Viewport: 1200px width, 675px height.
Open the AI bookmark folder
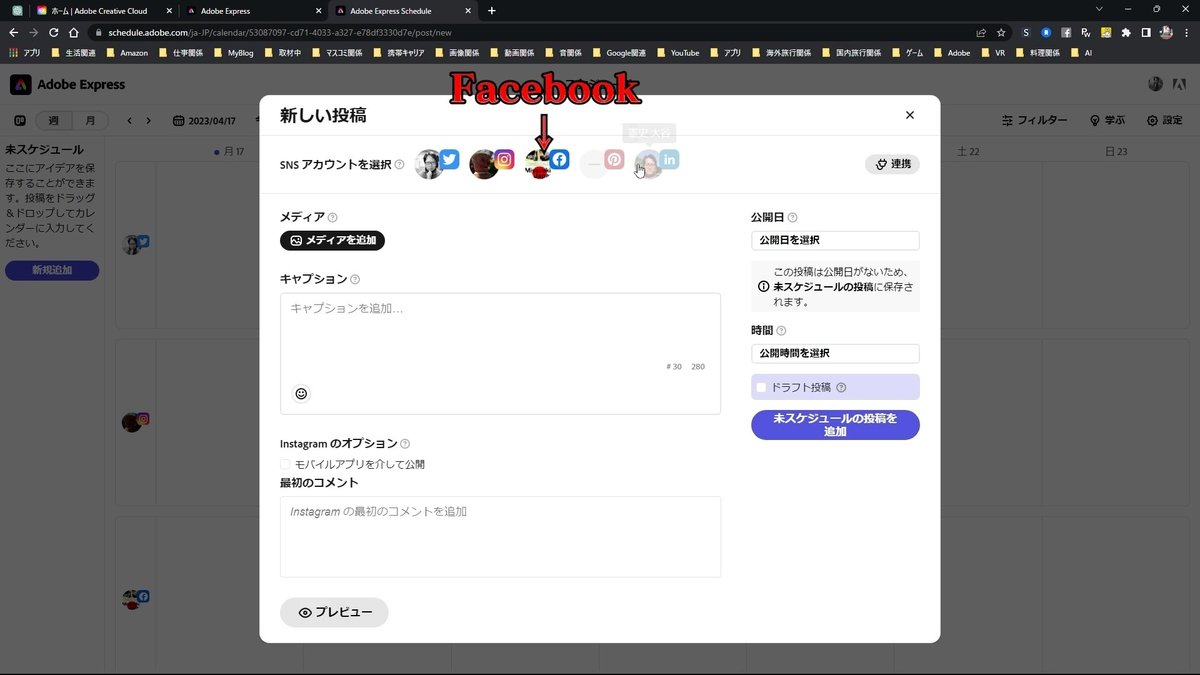click(x=1081, y=53)
